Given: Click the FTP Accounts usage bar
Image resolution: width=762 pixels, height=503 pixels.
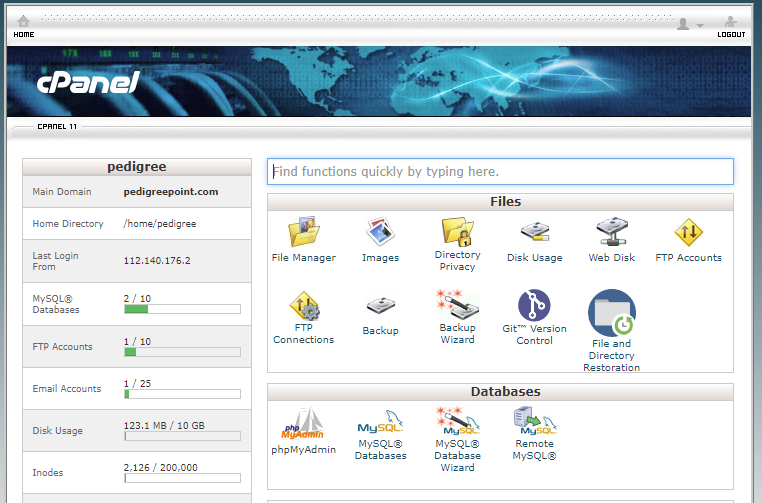Looking at the screenshot, I should (182, 352).
